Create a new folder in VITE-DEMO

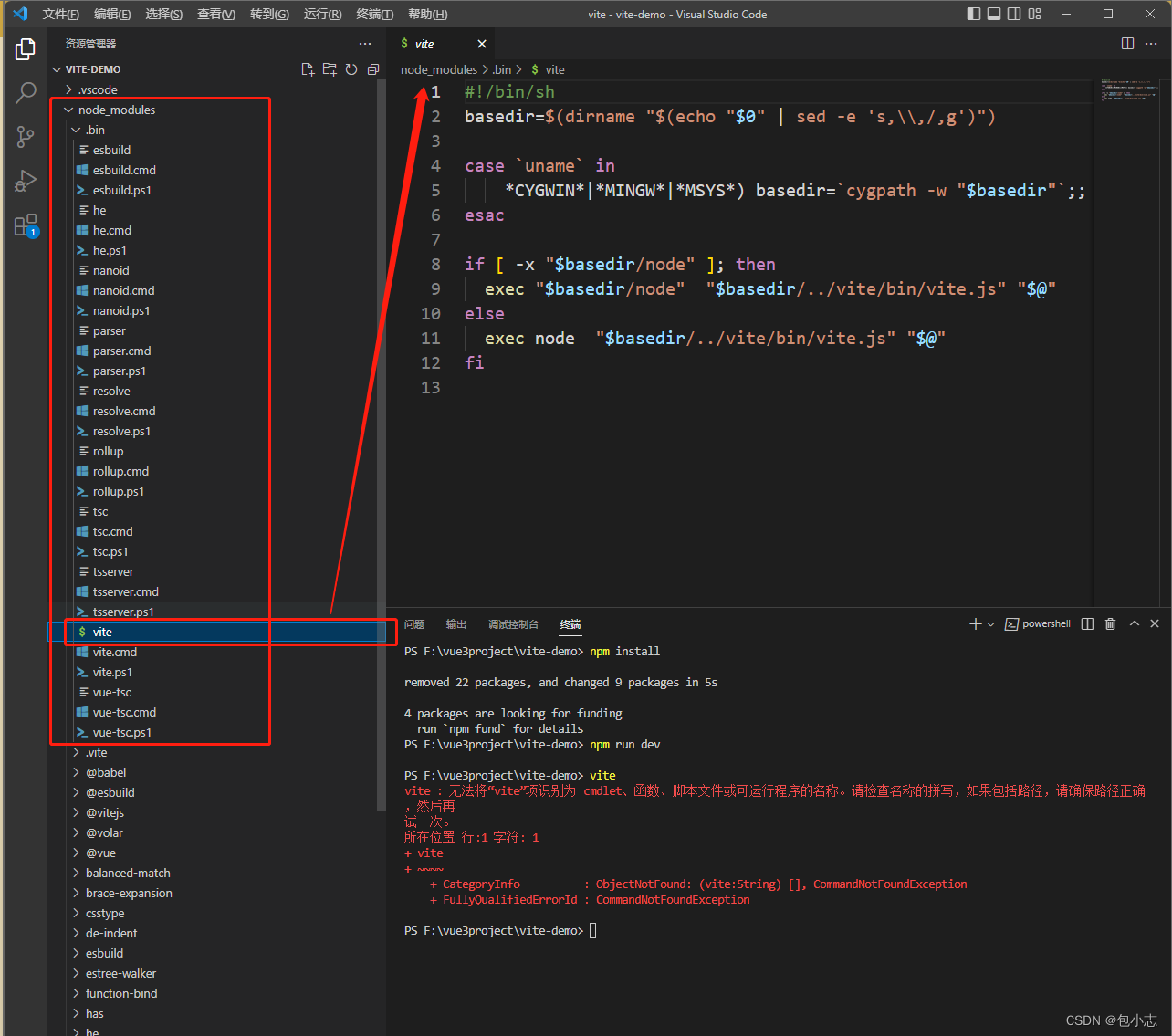point(330,69)
